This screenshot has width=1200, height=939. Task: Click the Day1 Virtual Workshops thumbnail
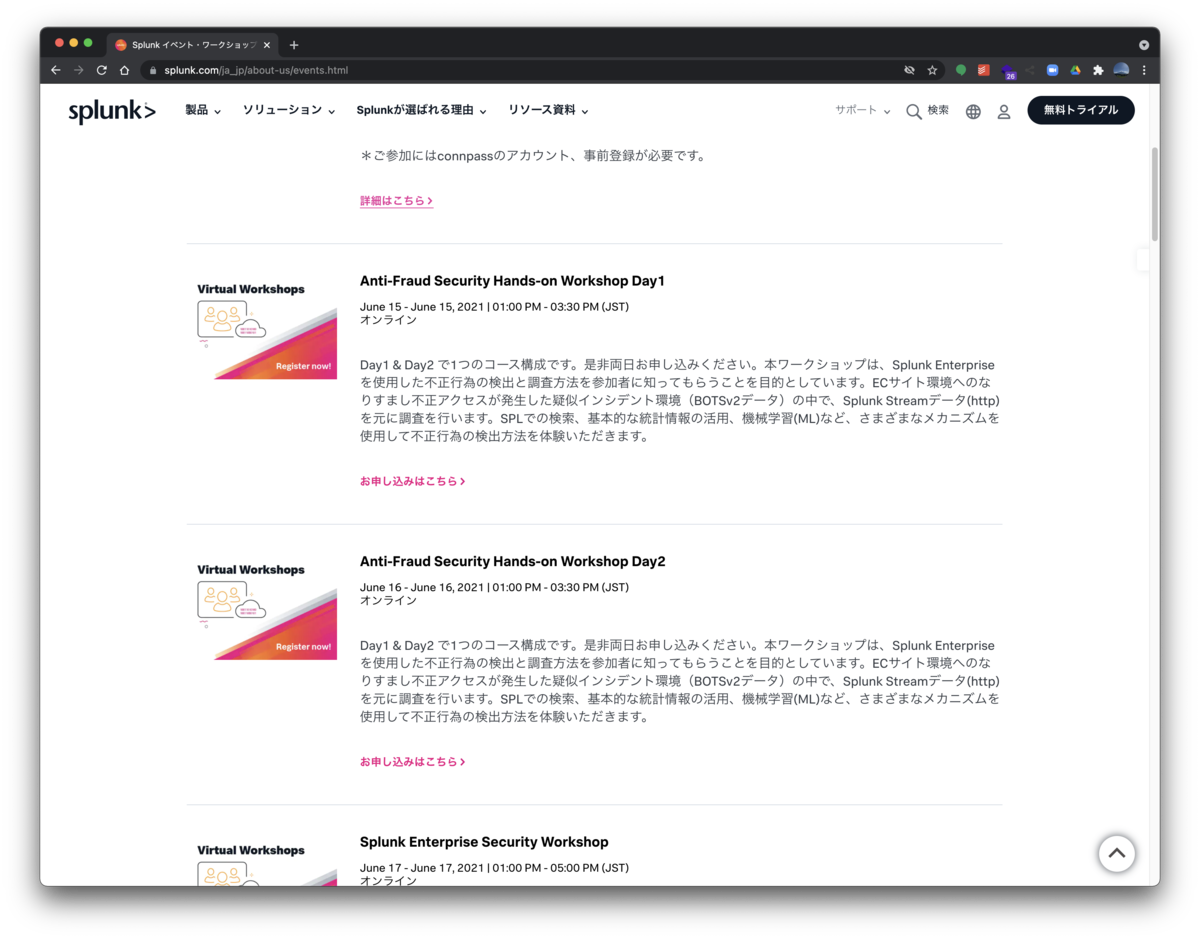point(267,329)
